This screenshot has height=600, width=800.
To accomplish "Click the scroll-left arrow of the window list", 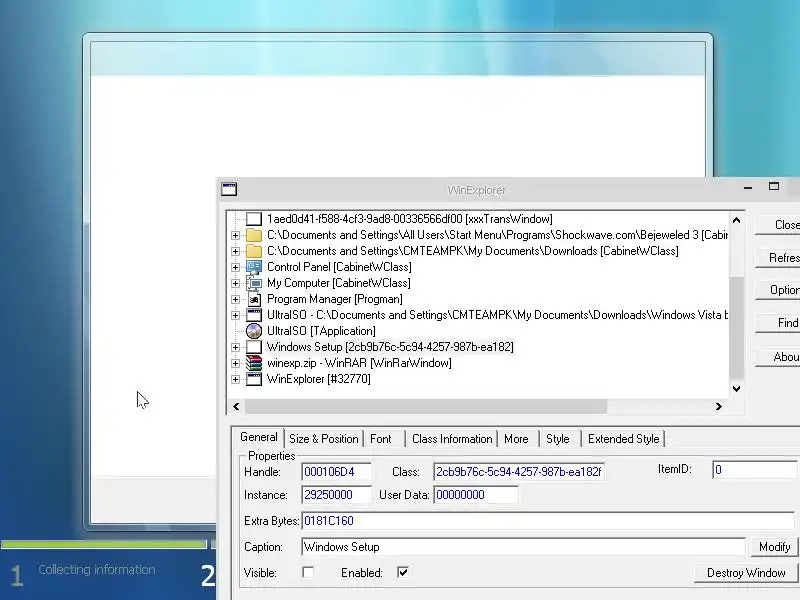I will (x=236, y=407).
